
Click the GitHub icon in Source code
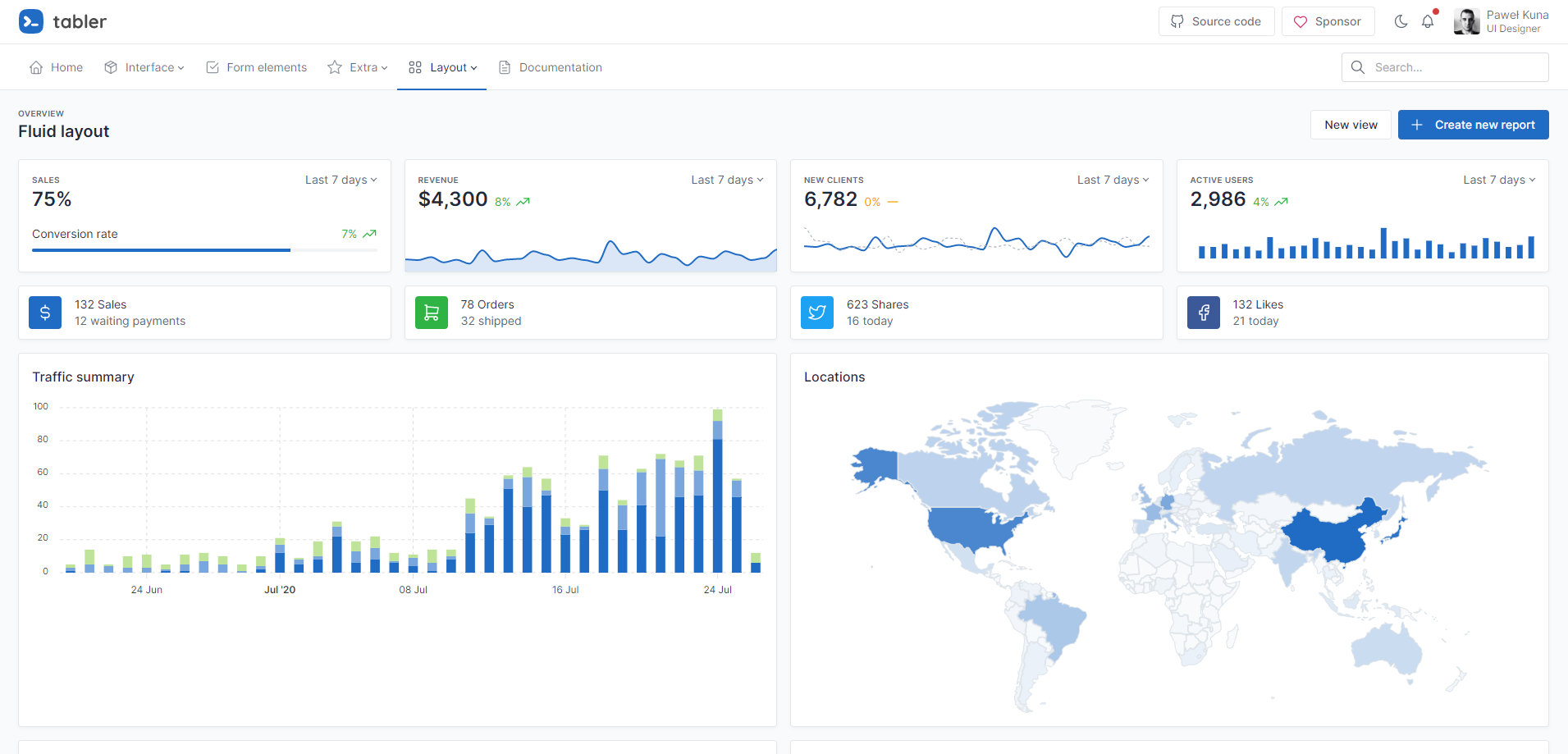pos(1177,21)
